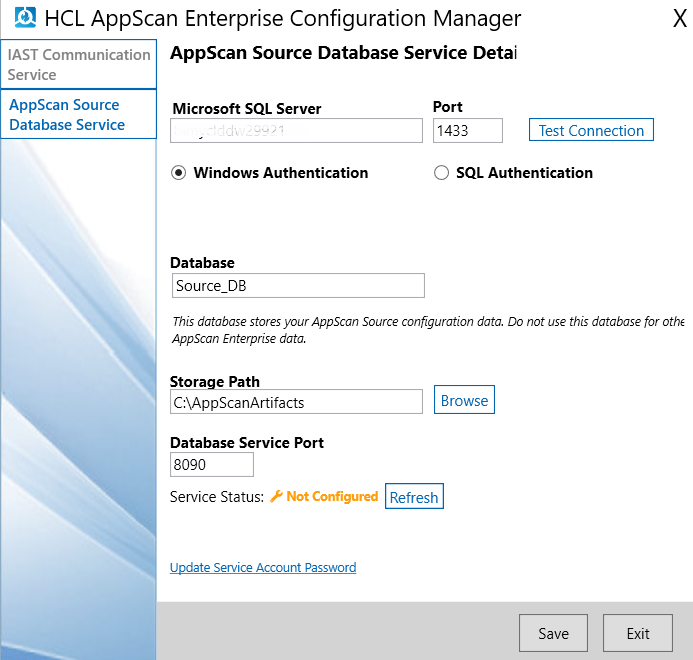Refresh the service status

coord(414,497)
